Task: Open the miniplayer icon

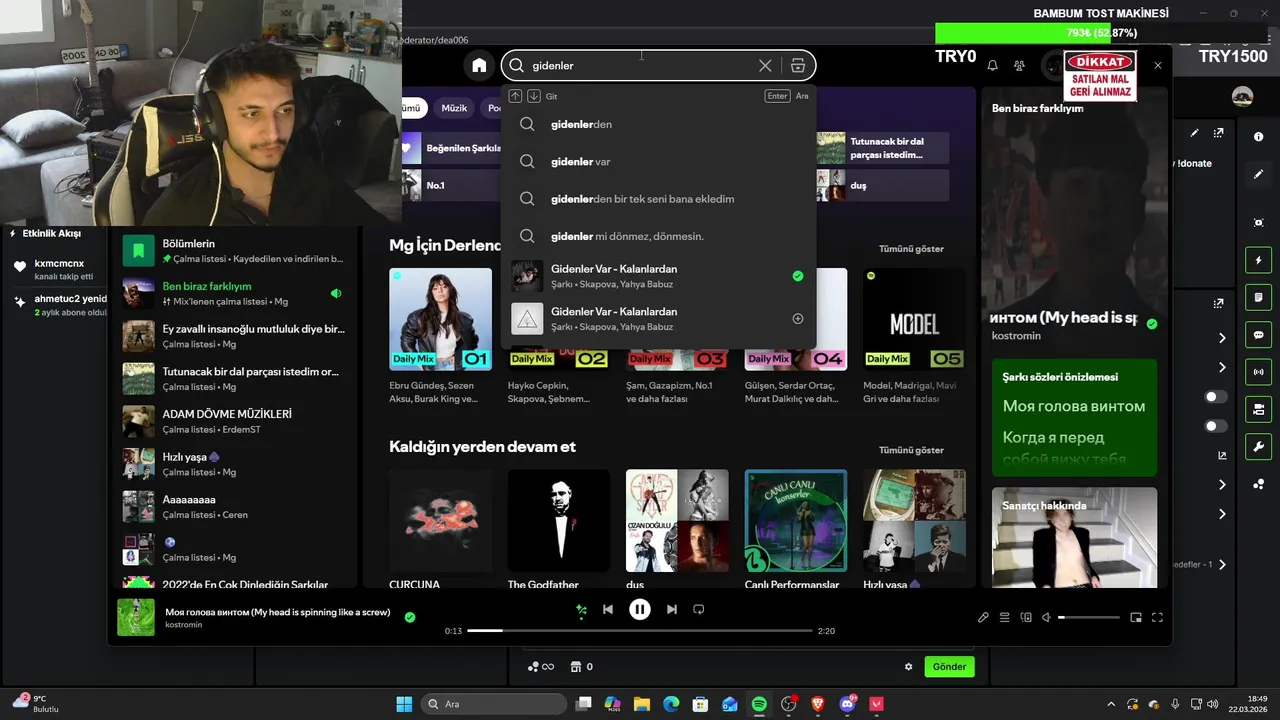Action: point(1137,618)
